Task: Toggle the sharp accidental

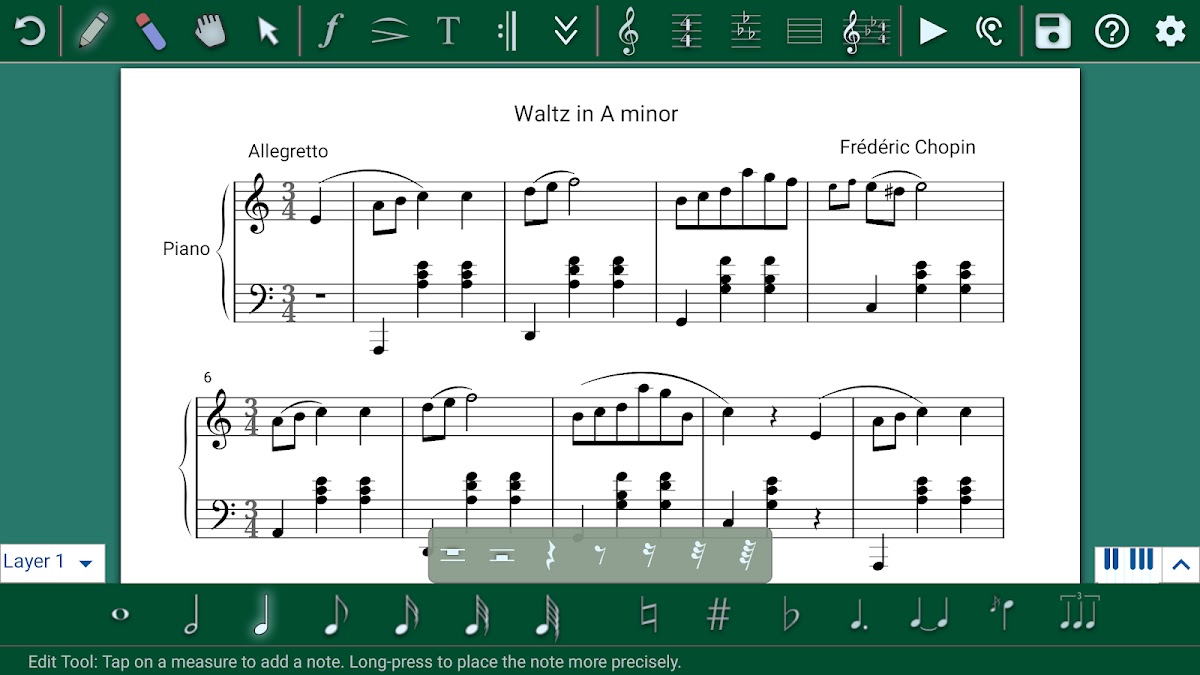Action: click(718, 616)
